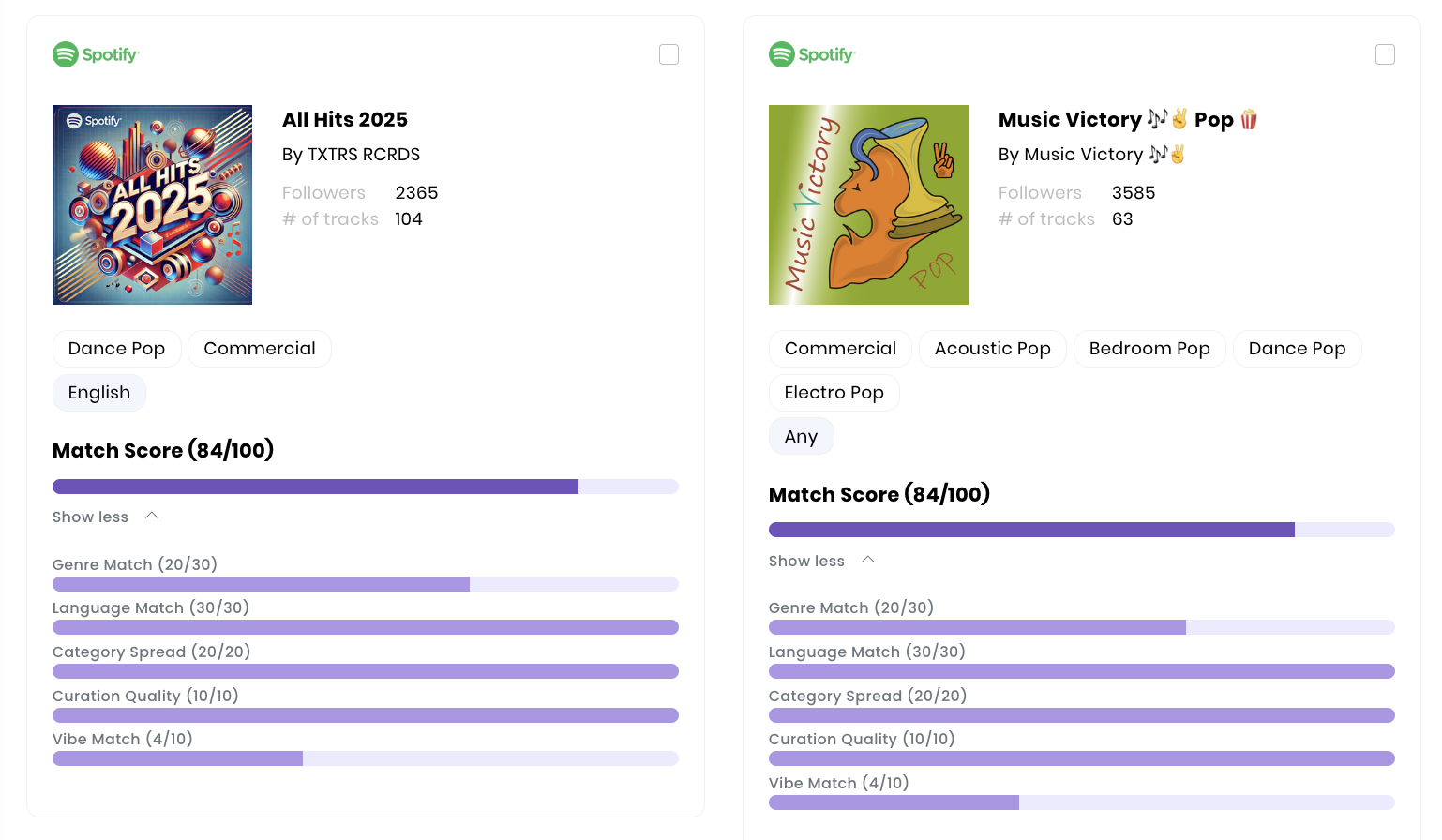Click Curation Quality (10/10) label on All Hits card
1442x840 pixels.
[145, 697]
